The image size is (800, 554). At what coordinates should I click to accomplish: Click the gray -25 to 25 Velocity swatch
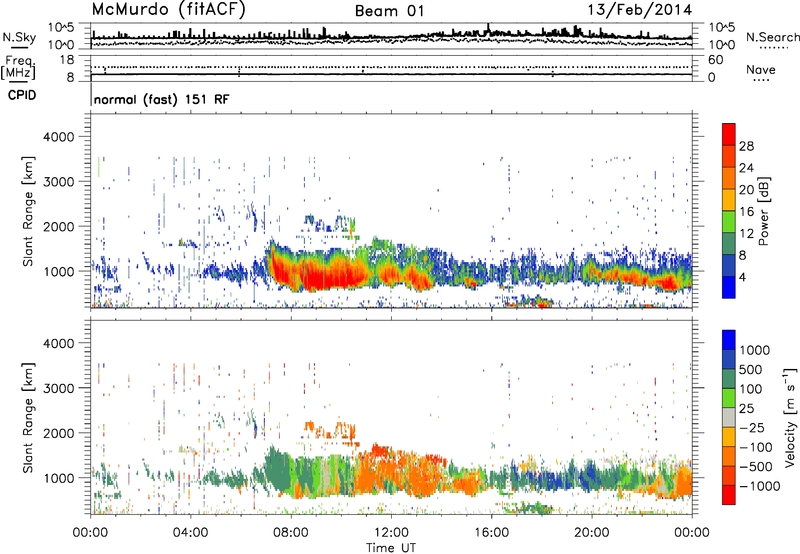tap(729, 417)
